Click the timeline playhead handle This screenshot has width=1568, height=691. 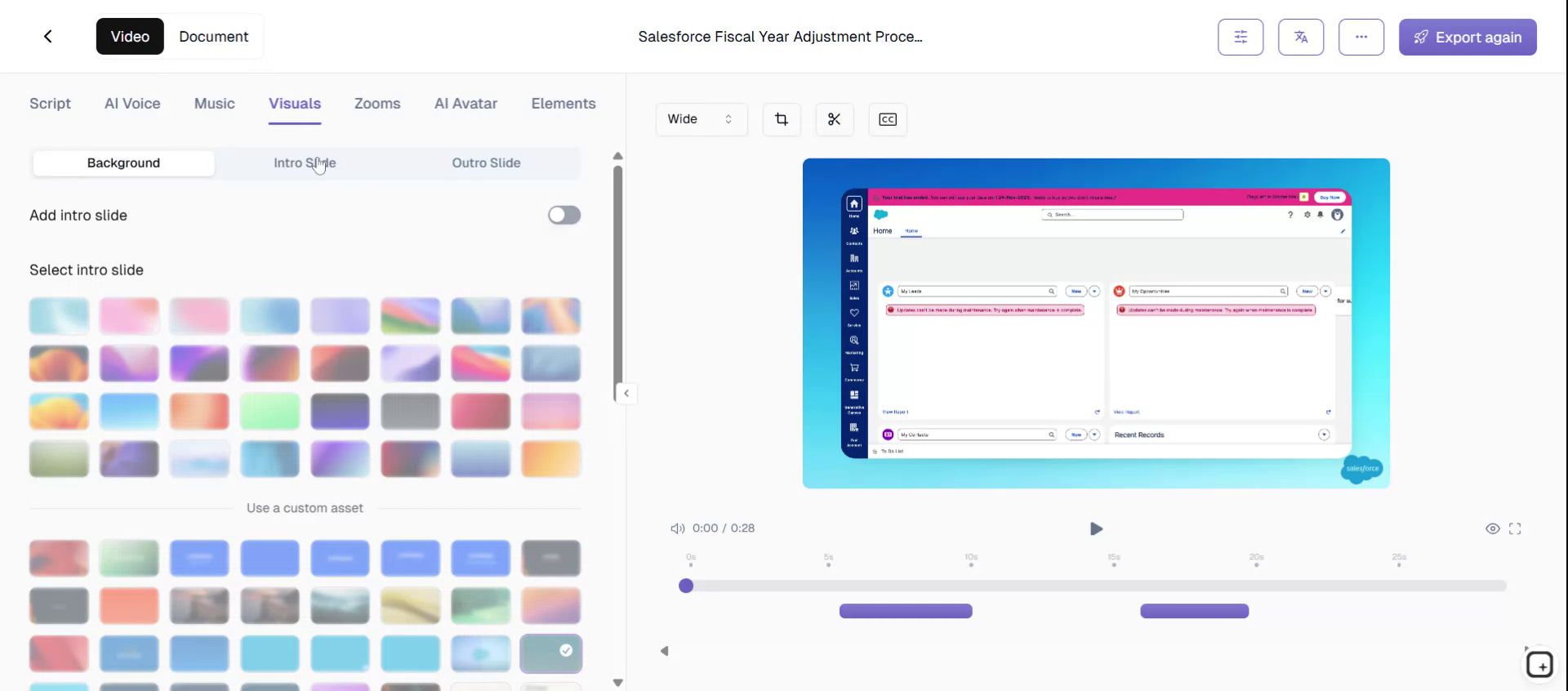click(686, 586)
